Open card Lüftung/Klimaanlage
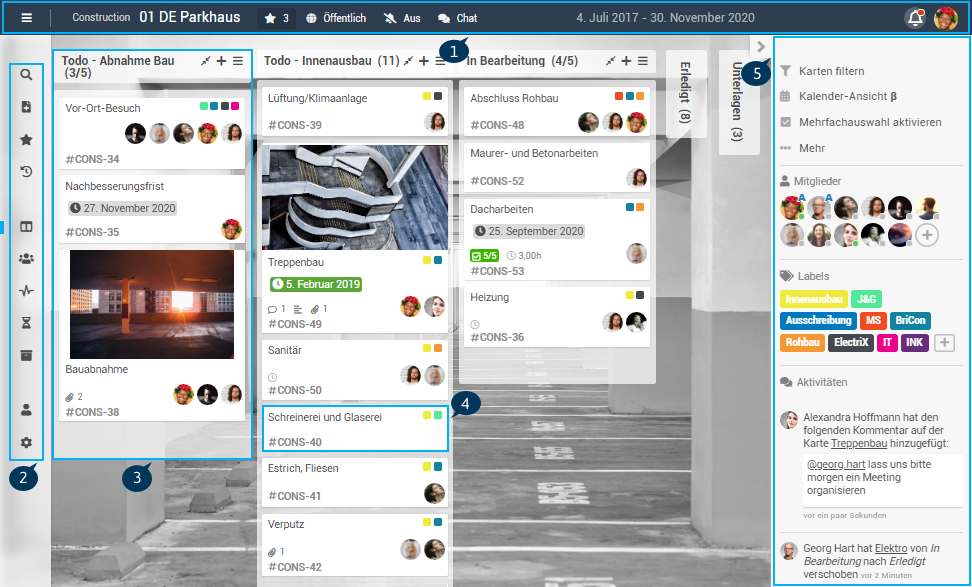The height and width of the screenshot is (587, 972). pyautogui.click(x=355, y=111)
